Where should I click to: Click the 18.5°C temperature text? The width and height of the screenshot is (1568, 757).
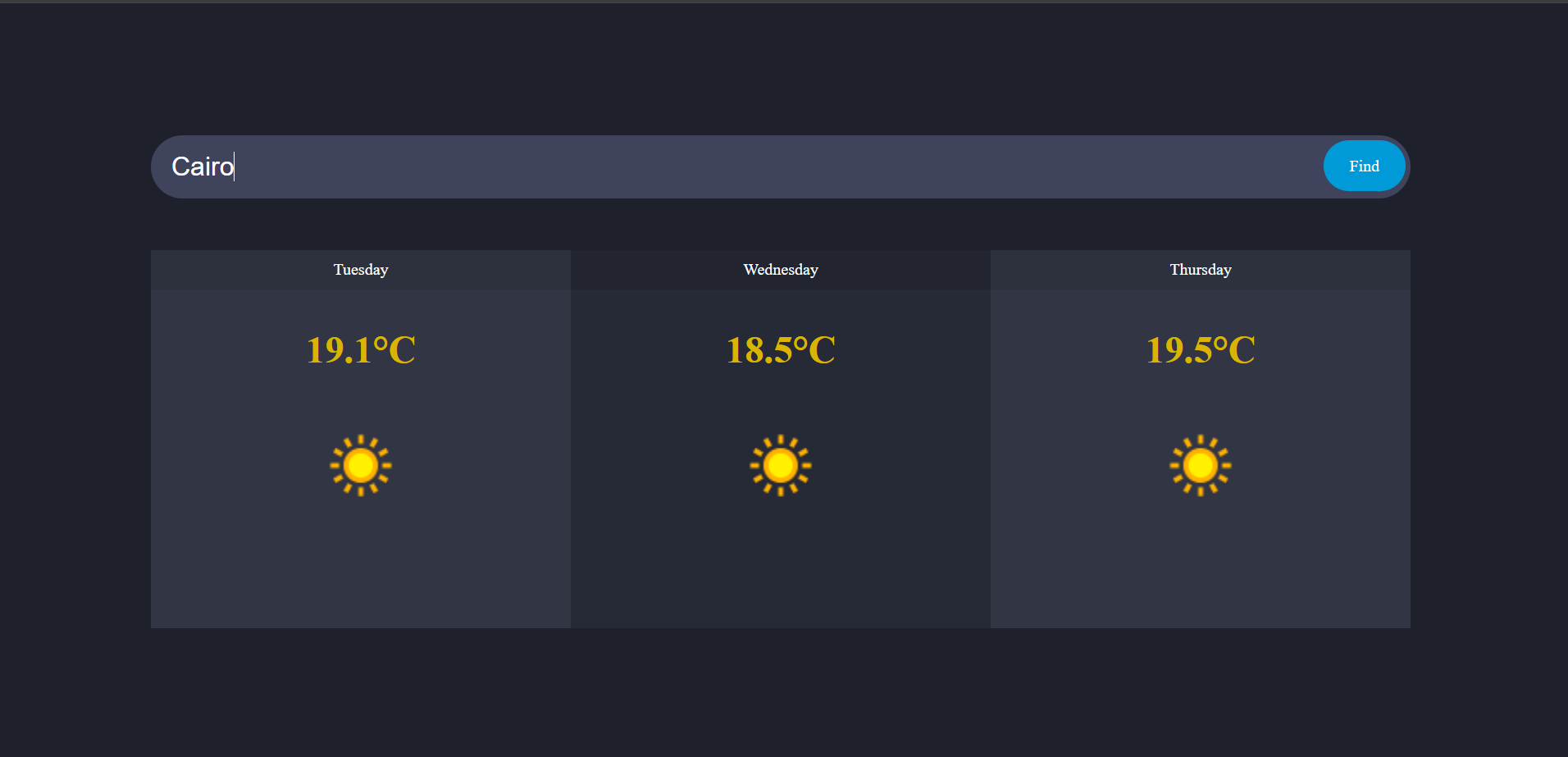(780, 350)
